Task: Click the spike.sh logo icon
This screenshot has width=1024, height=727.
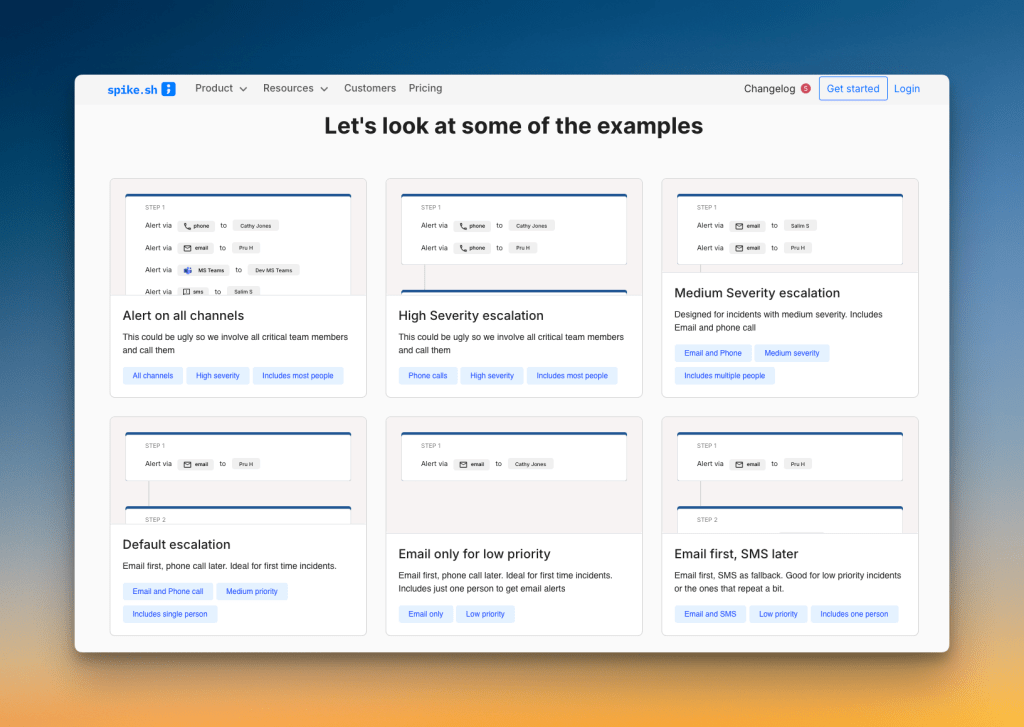Action: pyautogui.click(x=169, y=89)
